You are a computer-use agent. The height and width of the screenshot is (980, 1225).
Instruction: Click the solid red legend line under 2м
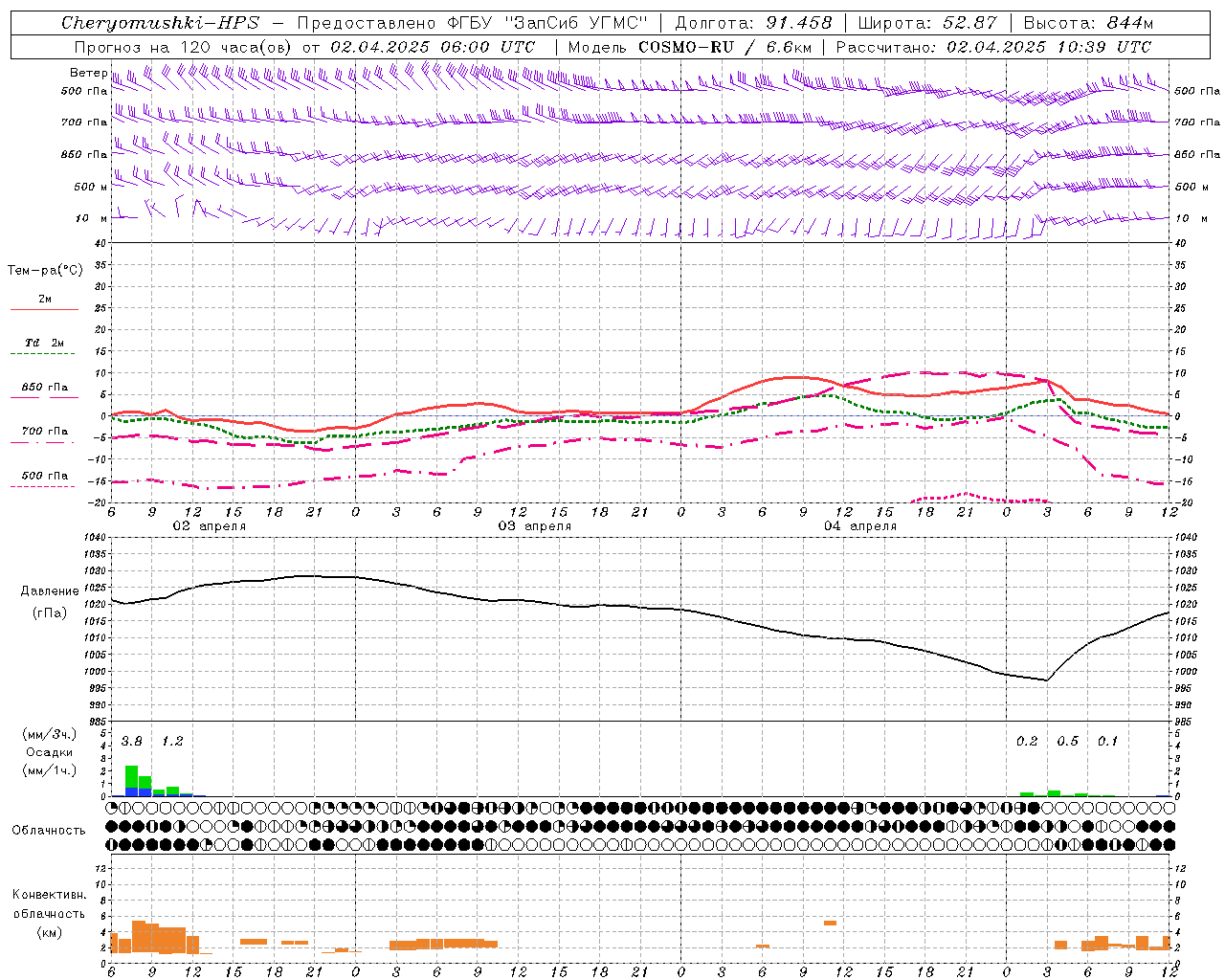click(44, 309)
